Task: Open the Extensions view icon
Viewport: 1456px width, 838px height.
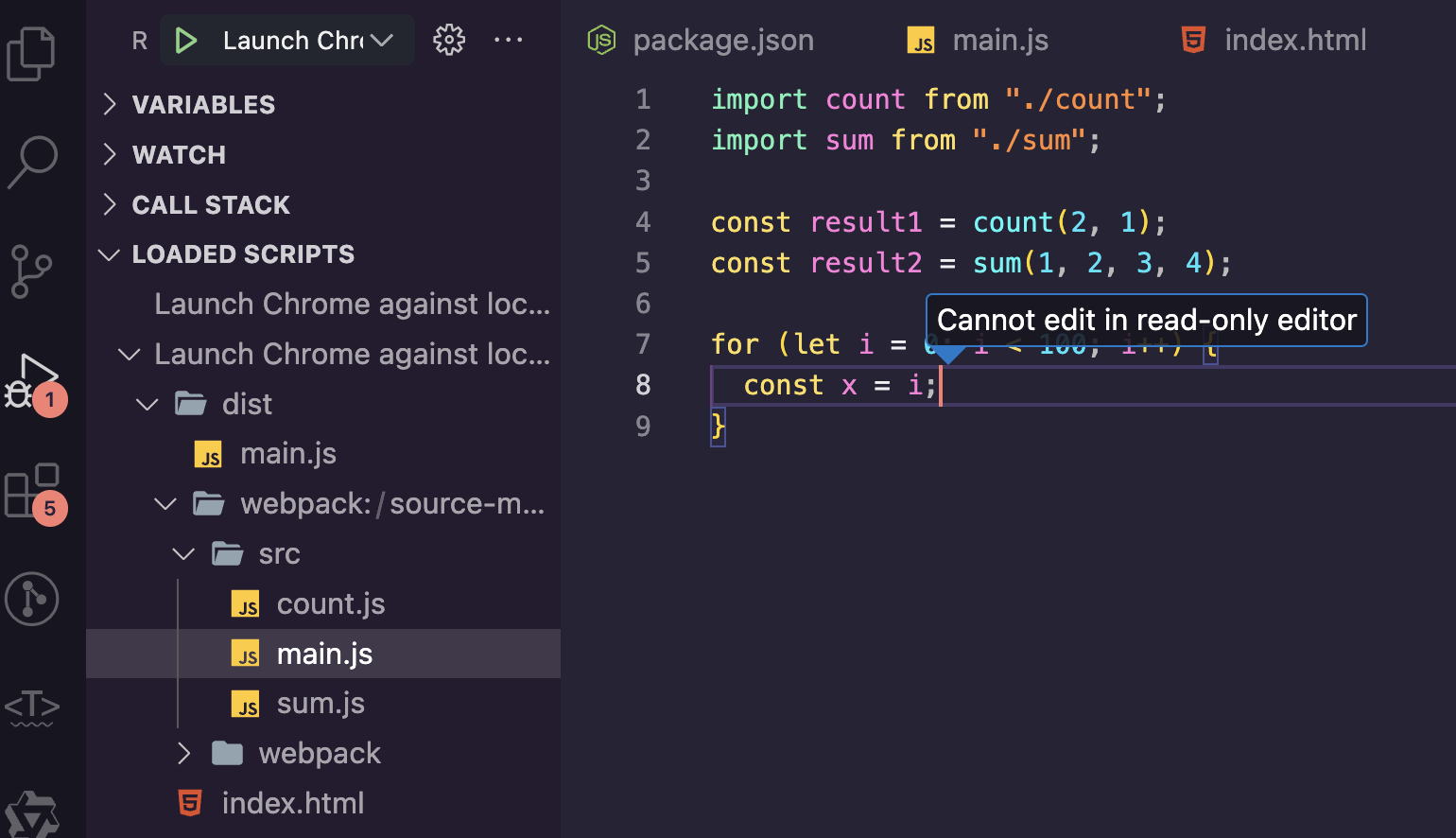Action: pyautogui.click(x=33, y=490)
